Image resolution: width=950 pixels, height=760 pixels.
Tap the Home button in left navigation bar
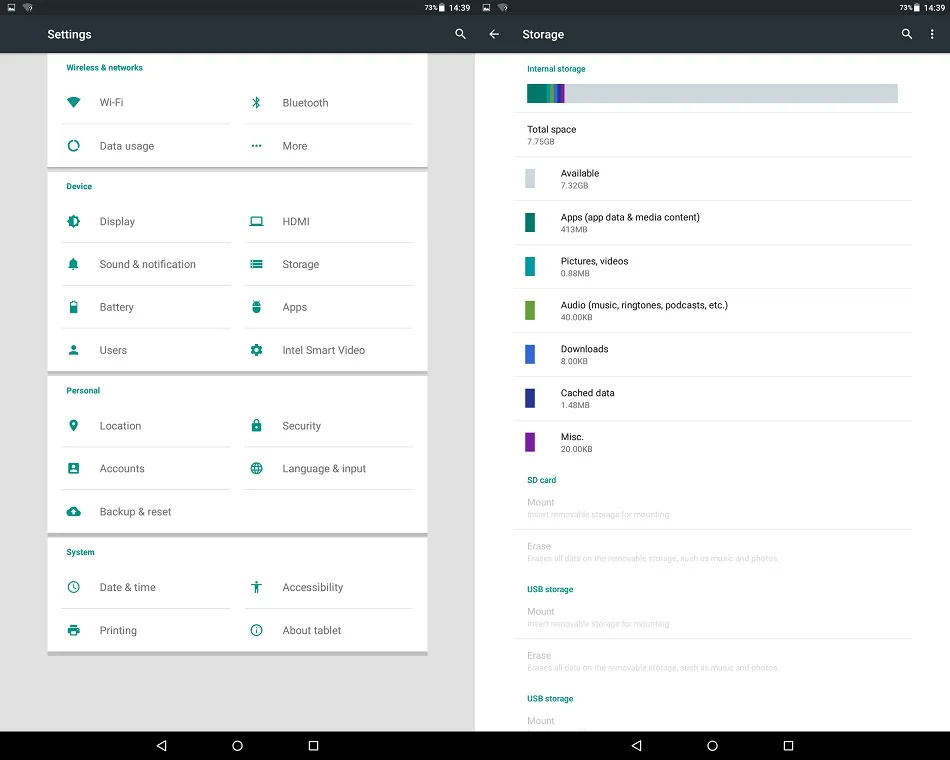click(x=238, y=745)
